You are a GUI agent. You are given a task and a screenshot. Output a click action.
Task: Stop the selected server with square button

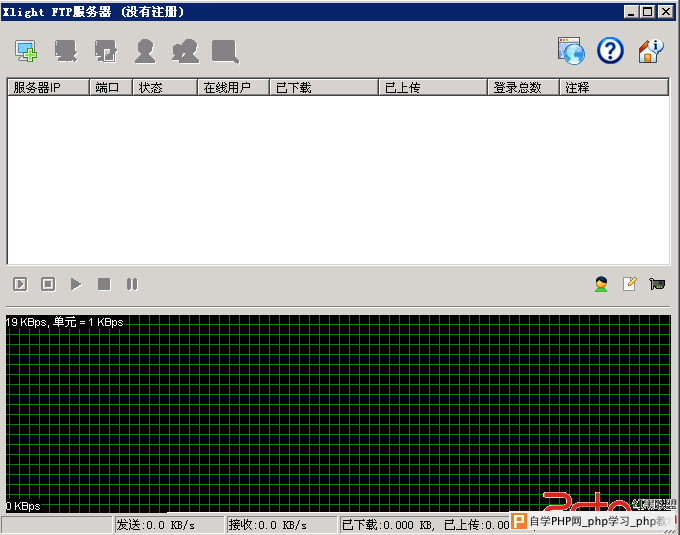coord(104,284)
